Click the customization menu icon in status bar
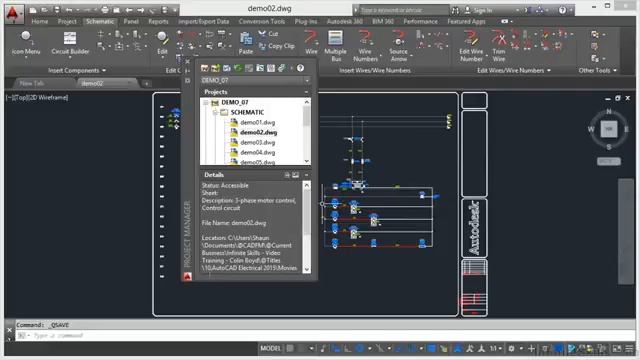640x360 pixels. (x=629, y=348)
